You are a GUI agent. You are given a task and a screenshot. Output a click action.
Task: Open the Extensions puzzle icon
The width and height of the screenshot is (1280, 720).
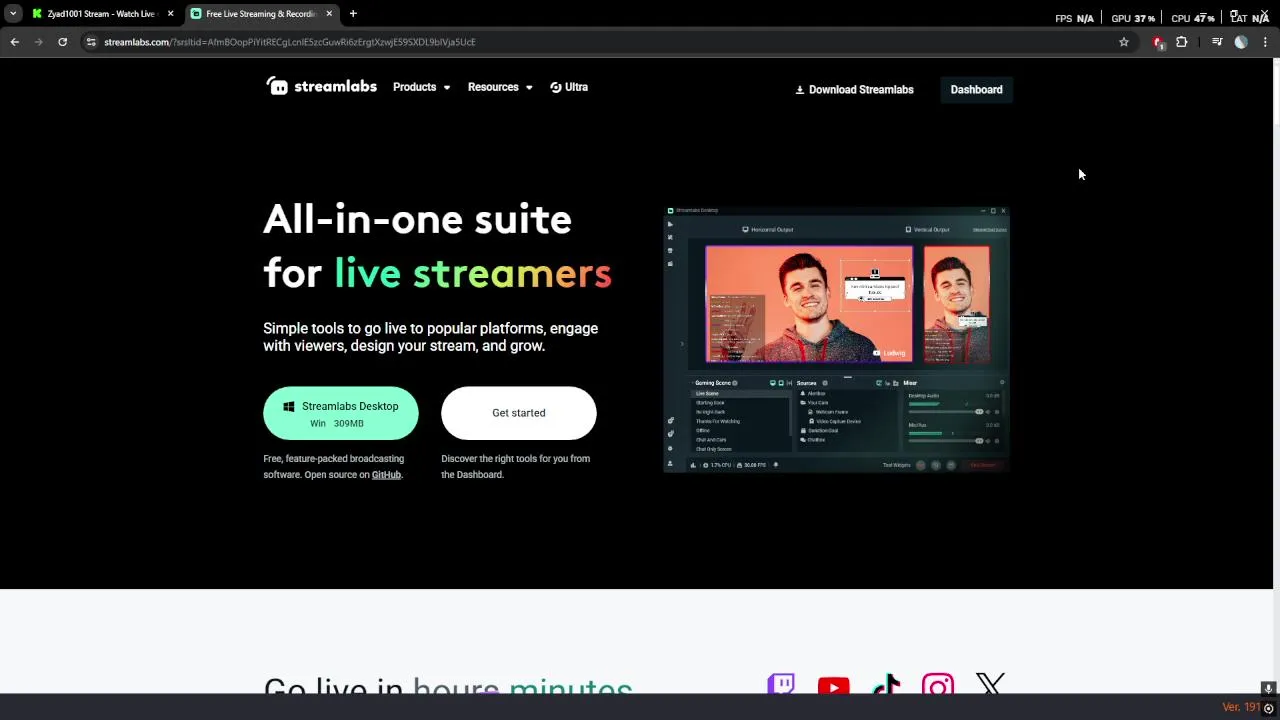(x=1182, y=42)
